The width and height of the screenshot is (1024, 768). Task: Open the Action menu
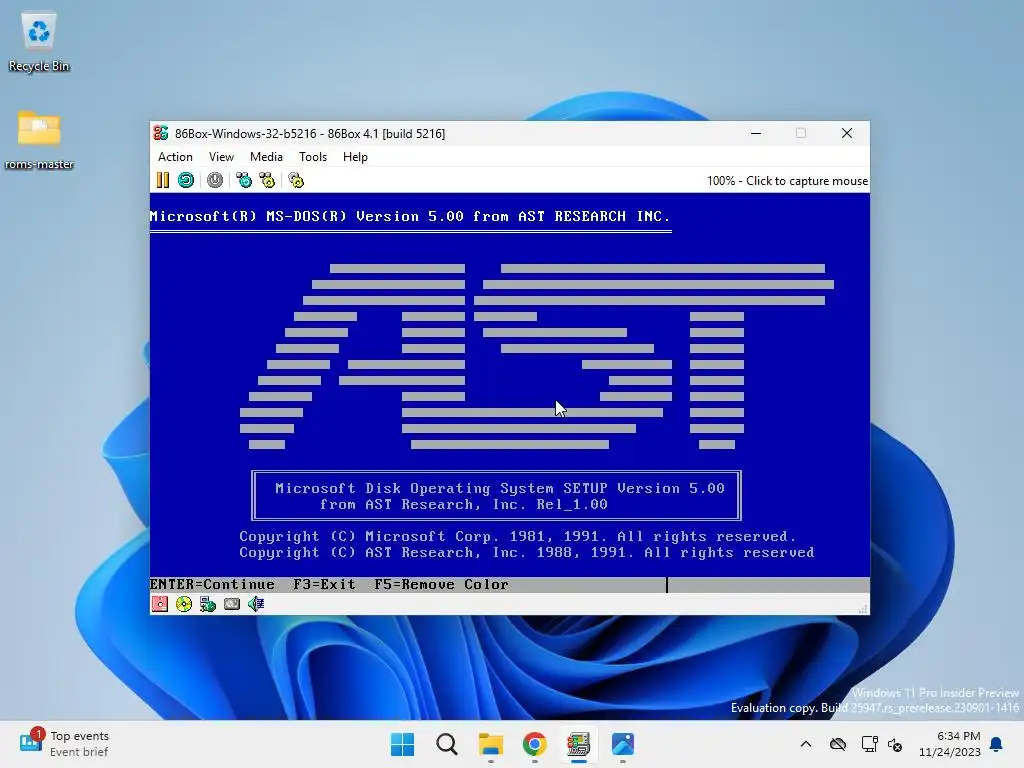pos(175,157)
